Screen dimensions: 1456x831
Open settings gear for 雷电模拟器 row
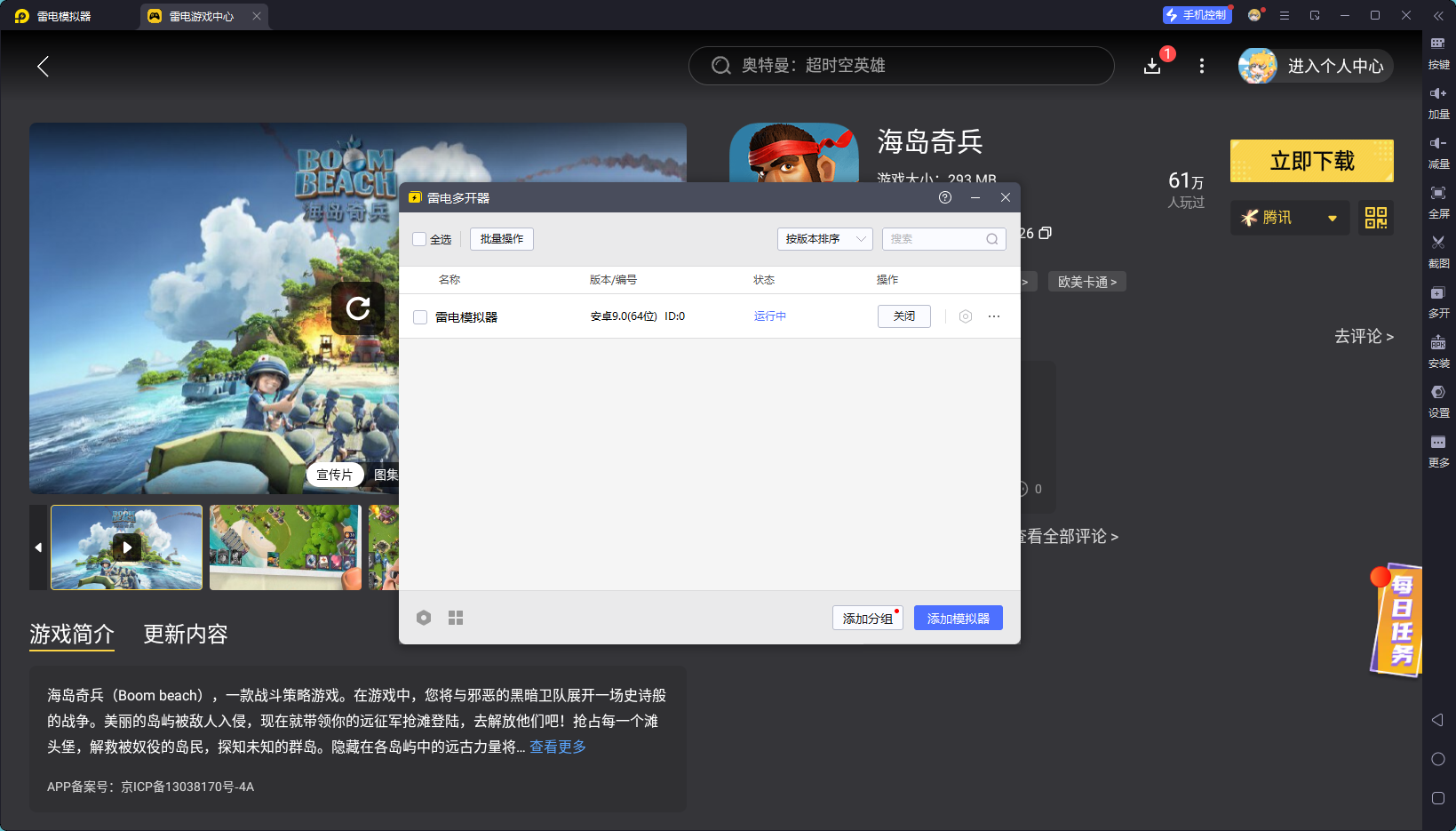[966, 316]
